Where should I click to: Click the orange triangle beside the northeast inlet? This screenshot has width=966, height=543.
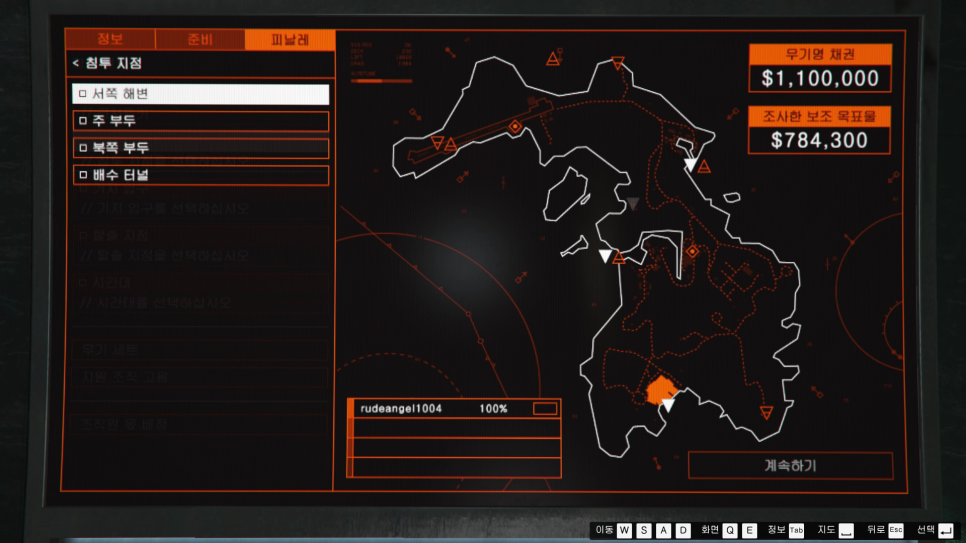click(x=704, y=166)
